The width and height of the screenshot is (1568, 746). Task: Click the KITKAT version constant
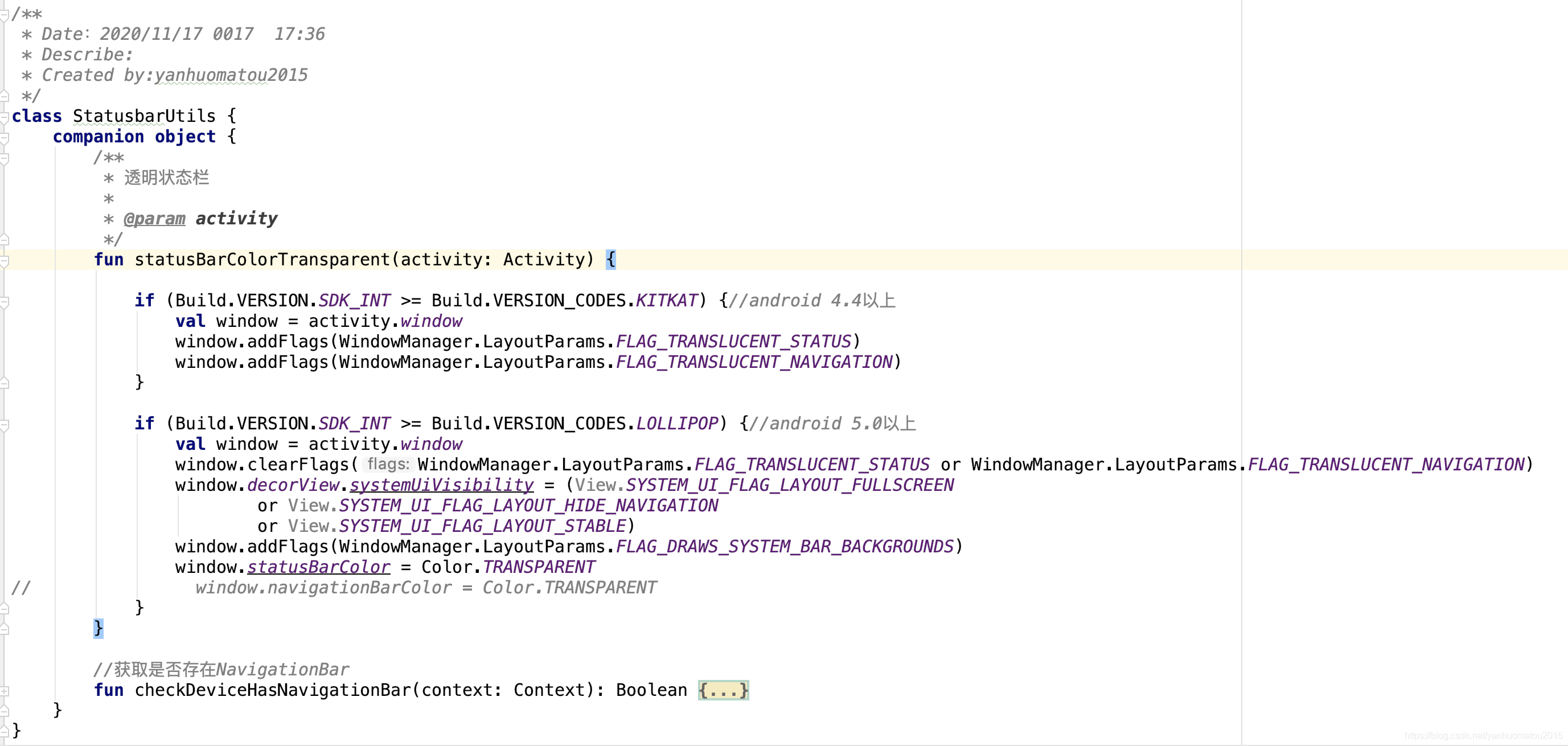pos(667,301)
